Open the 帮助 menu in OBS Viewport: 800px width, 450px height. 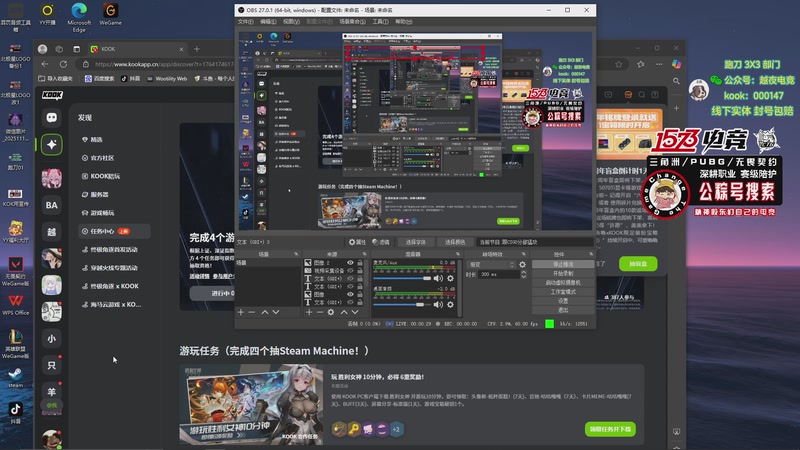coord(404,21)
